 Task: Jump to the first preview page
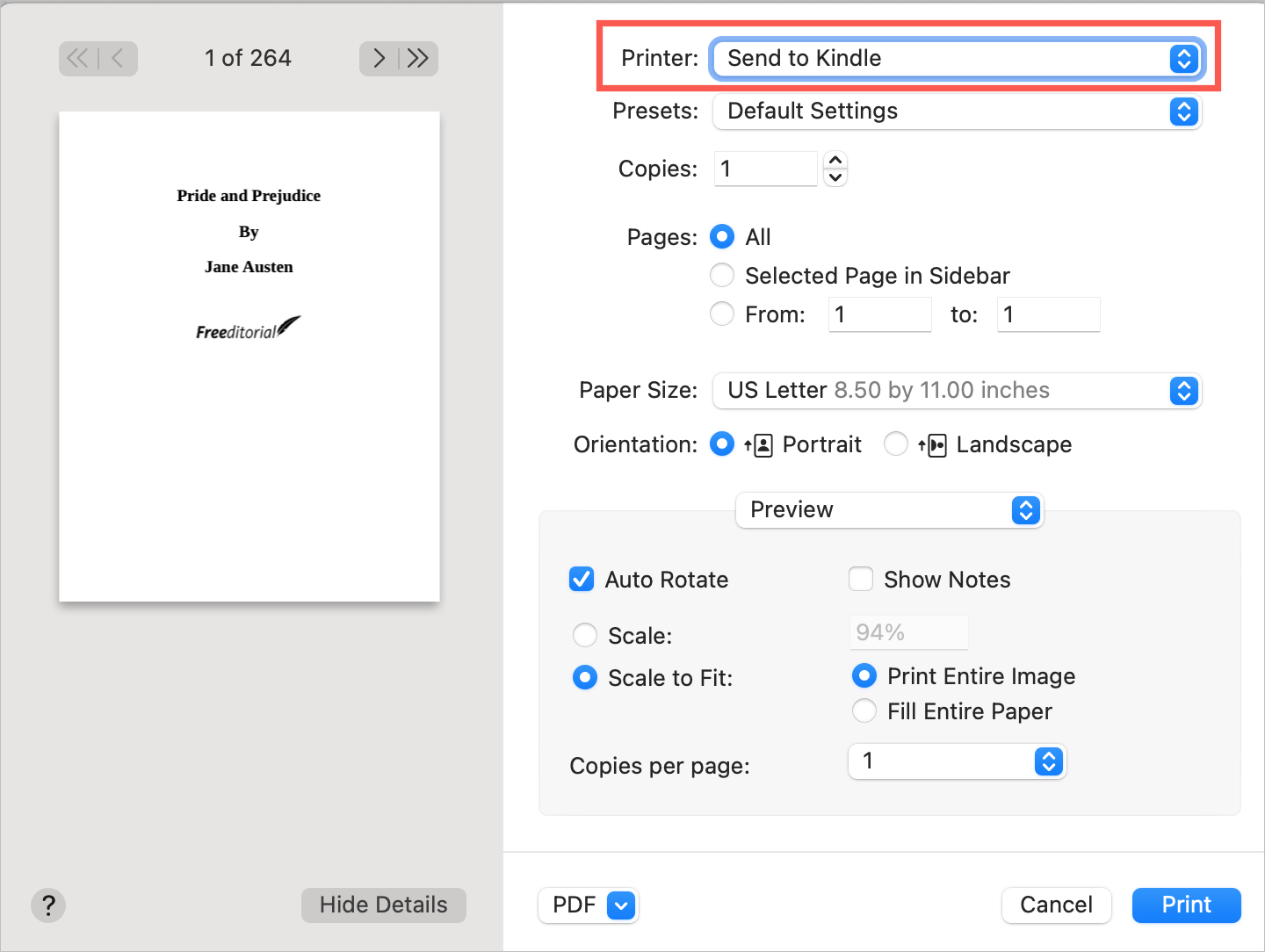point(78,59)
